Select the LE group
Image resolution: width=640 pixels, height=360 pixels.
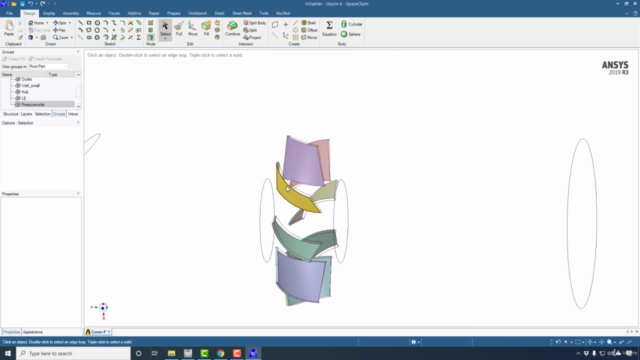24,98
